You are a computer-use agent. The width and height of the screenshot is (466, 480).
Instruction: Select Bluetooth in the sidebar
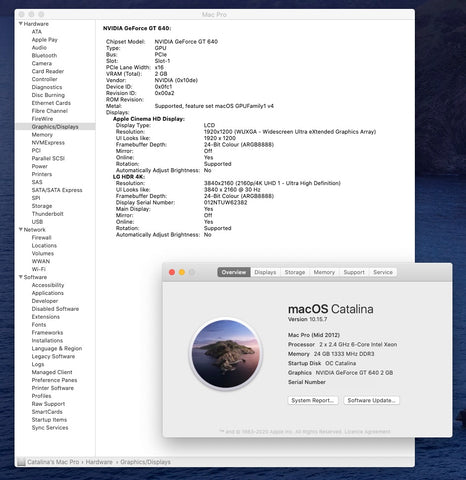pos(44,55)
